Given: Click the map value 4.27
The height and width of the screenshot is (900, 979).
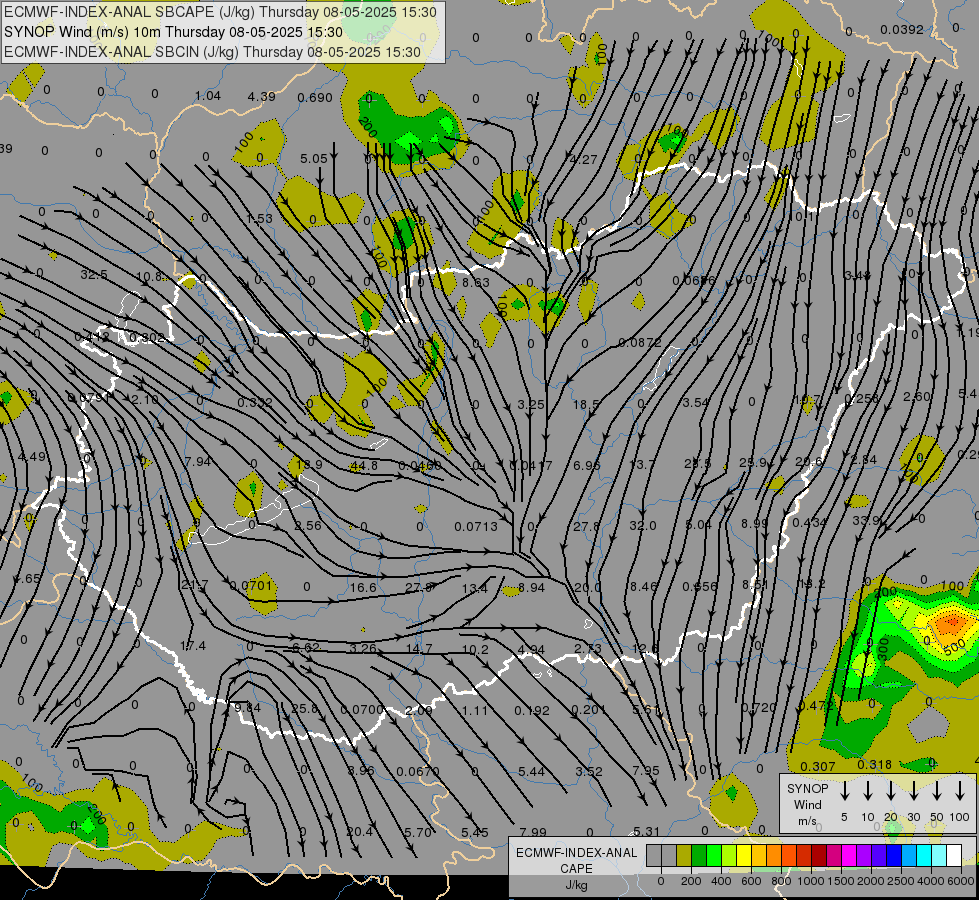Looking at the screenshot, I should click(x=584, y=159).
